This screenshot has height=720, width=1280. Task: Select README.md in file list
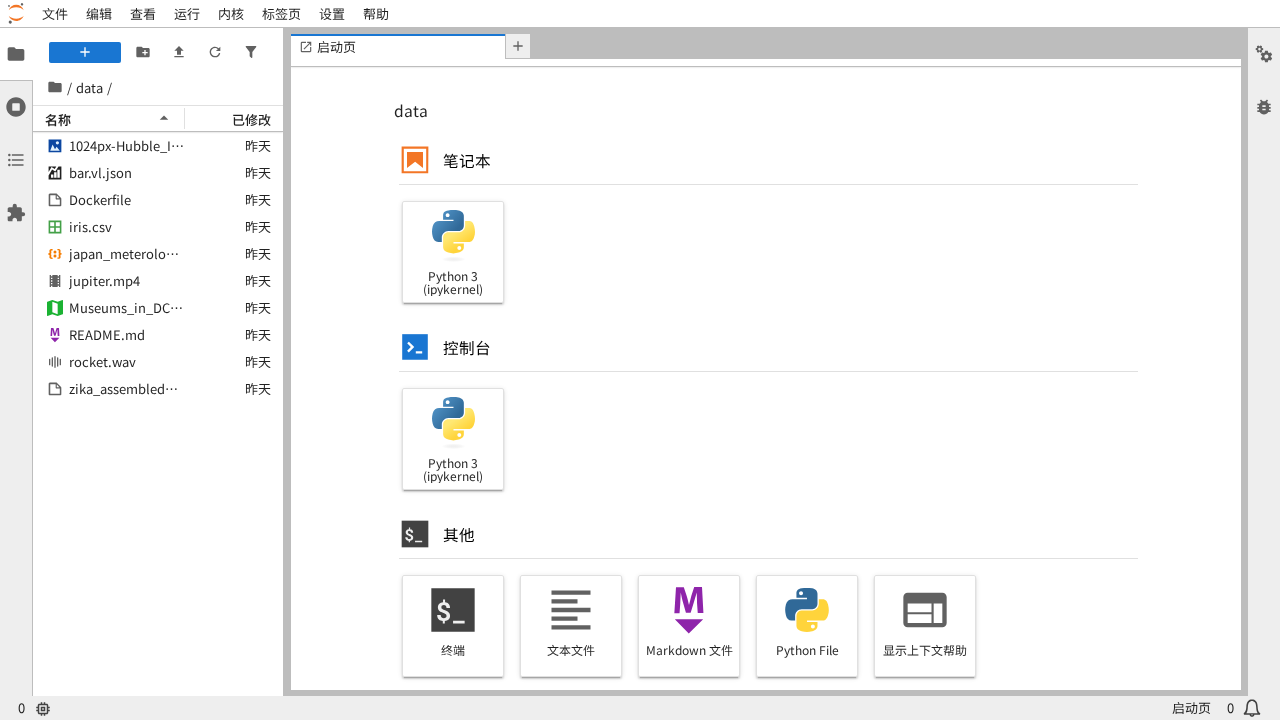(x=158, y=335)
